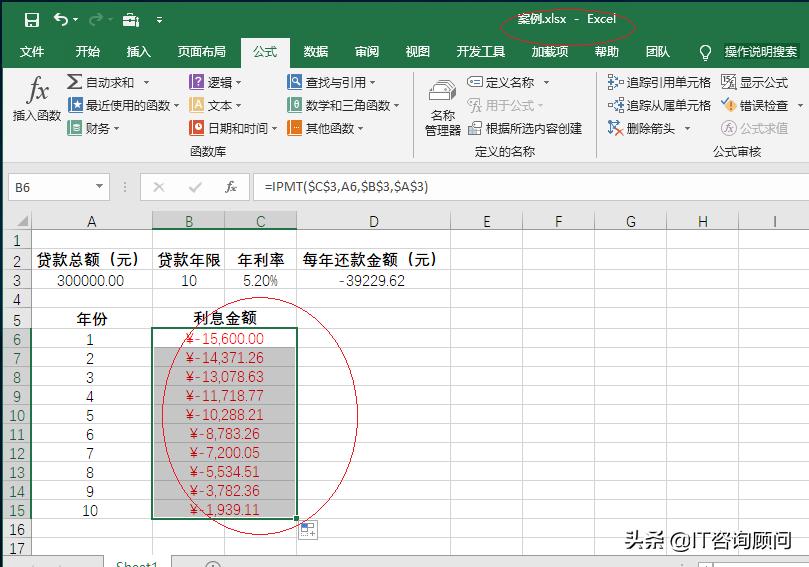809x567 pixels.
Task: Click the Select All corner triangle
Action: click(21, 221)
